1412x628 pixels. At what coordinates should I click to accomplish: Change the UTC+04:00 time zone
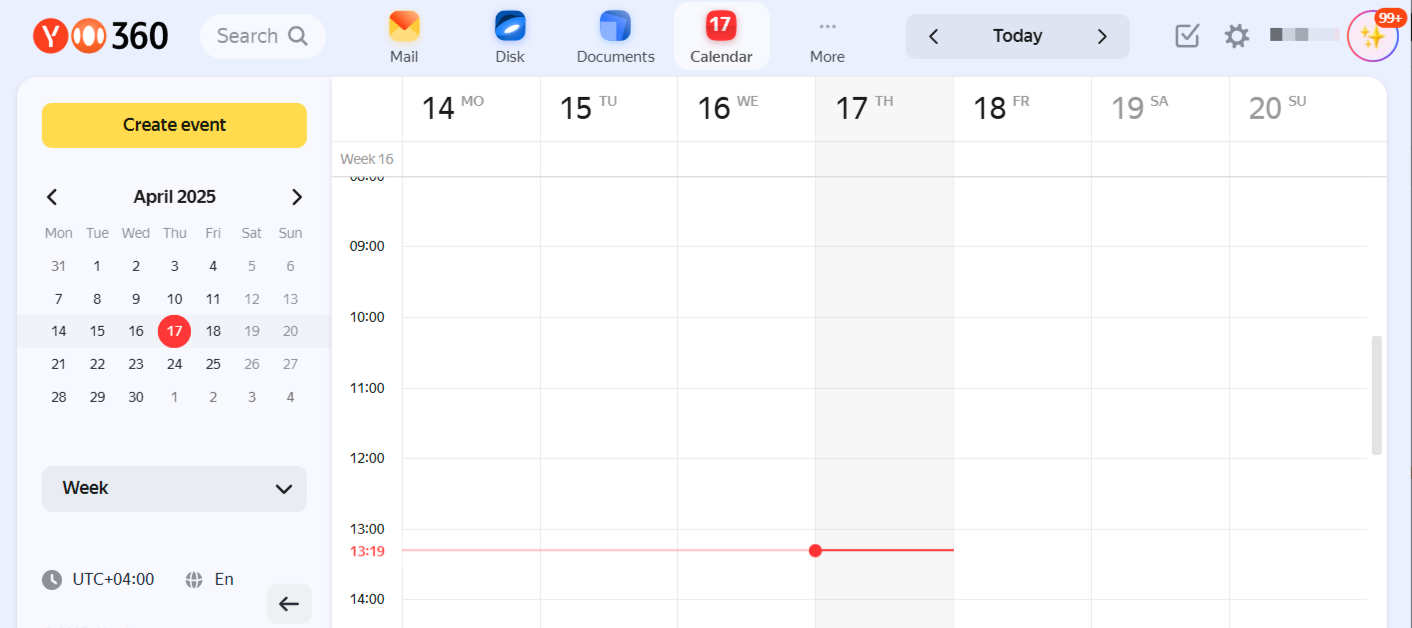pyautogui.click(x=99, y=579)
